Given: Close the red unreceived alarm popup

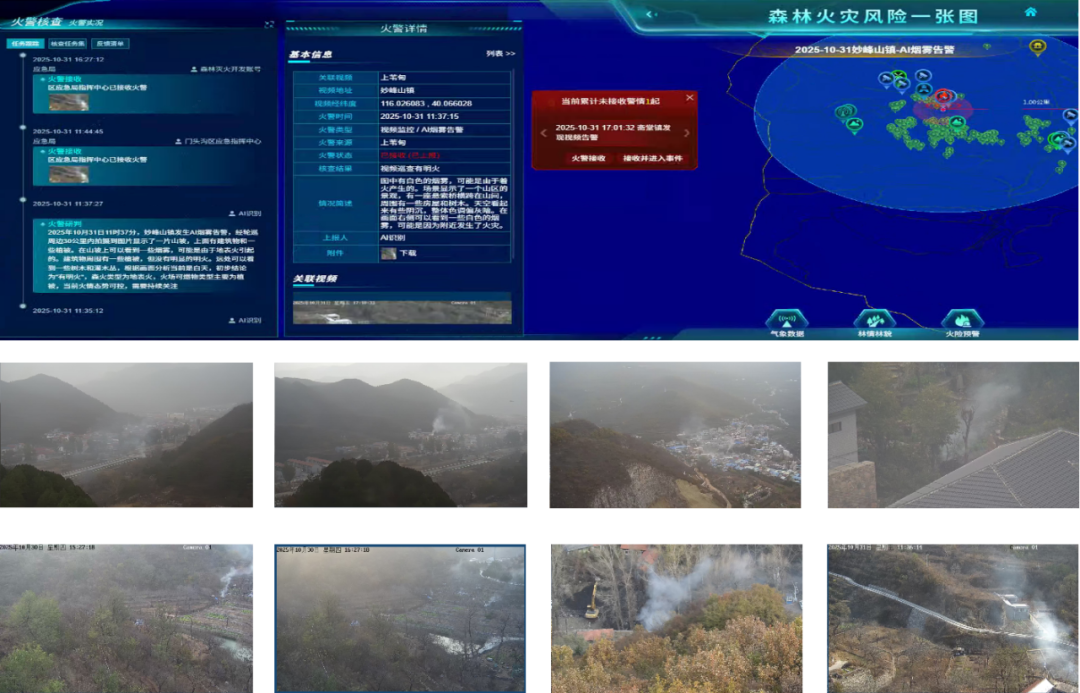Looking at the screenshot, I should click(689, 98).
